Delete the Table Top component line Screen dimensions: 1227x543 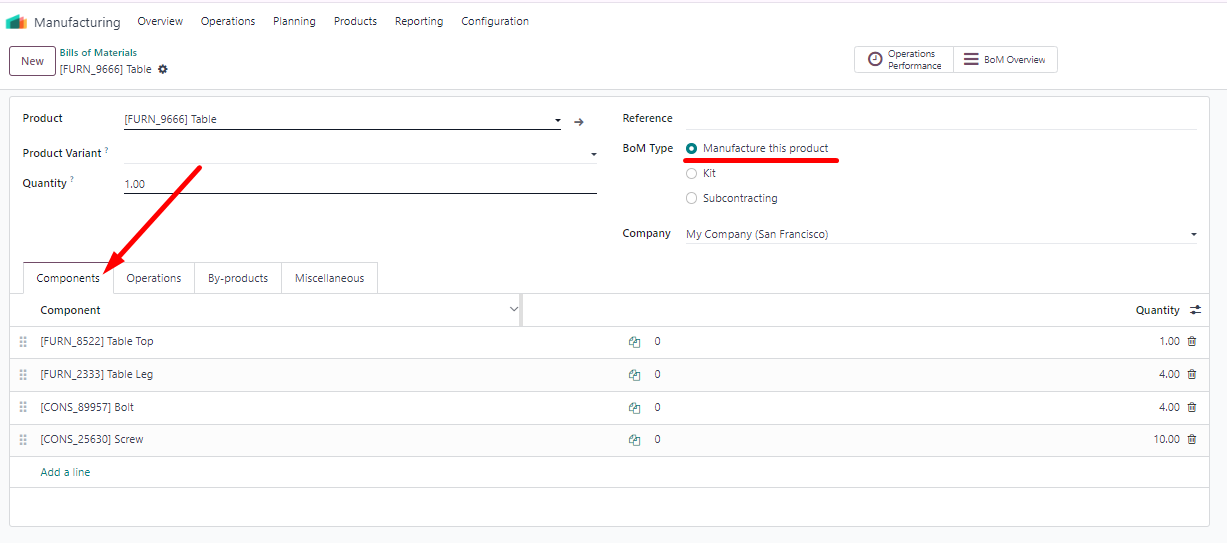click(1191, 342)
